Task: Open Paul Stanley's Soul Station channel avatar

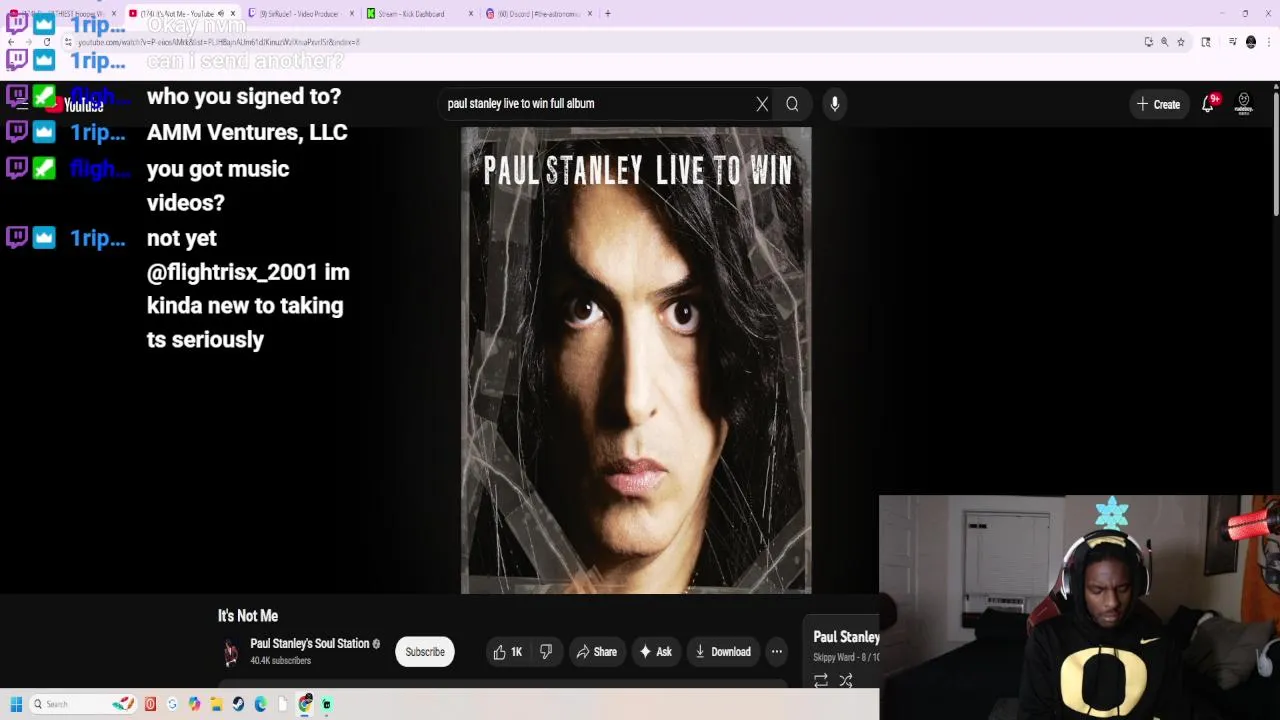Action: (x=231, y=652)
